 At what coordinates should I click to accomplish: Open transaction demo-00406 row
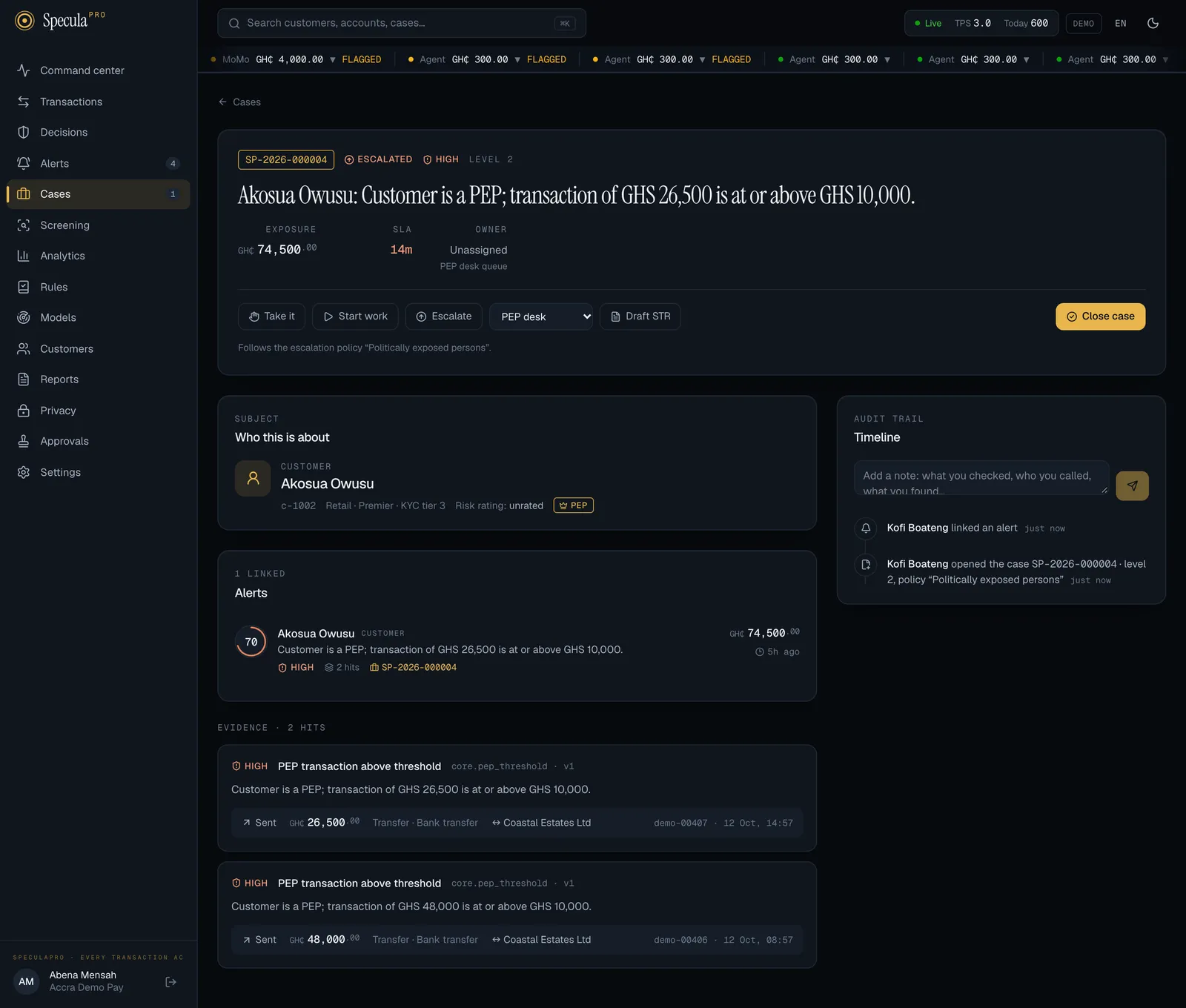[x=517, y=940]
